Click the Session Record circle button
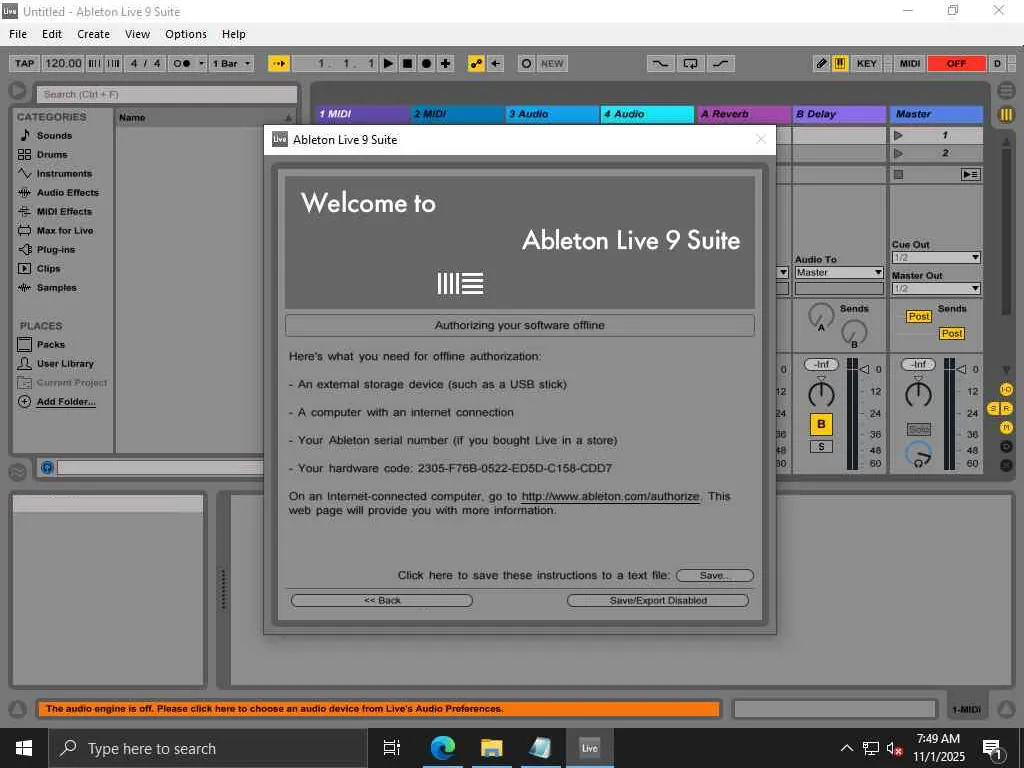1024x768 pixels. pyautogui.click(x=526, y=63)
